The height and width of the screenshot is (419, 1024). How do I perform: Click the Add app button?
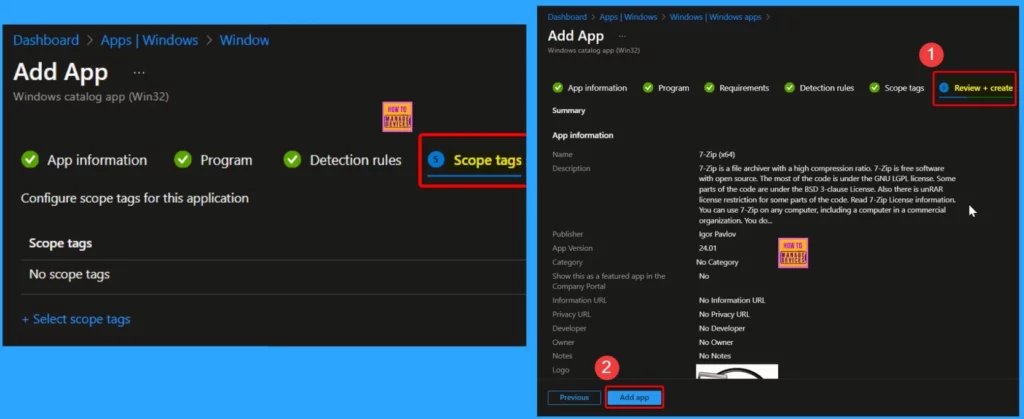(634, 397)
